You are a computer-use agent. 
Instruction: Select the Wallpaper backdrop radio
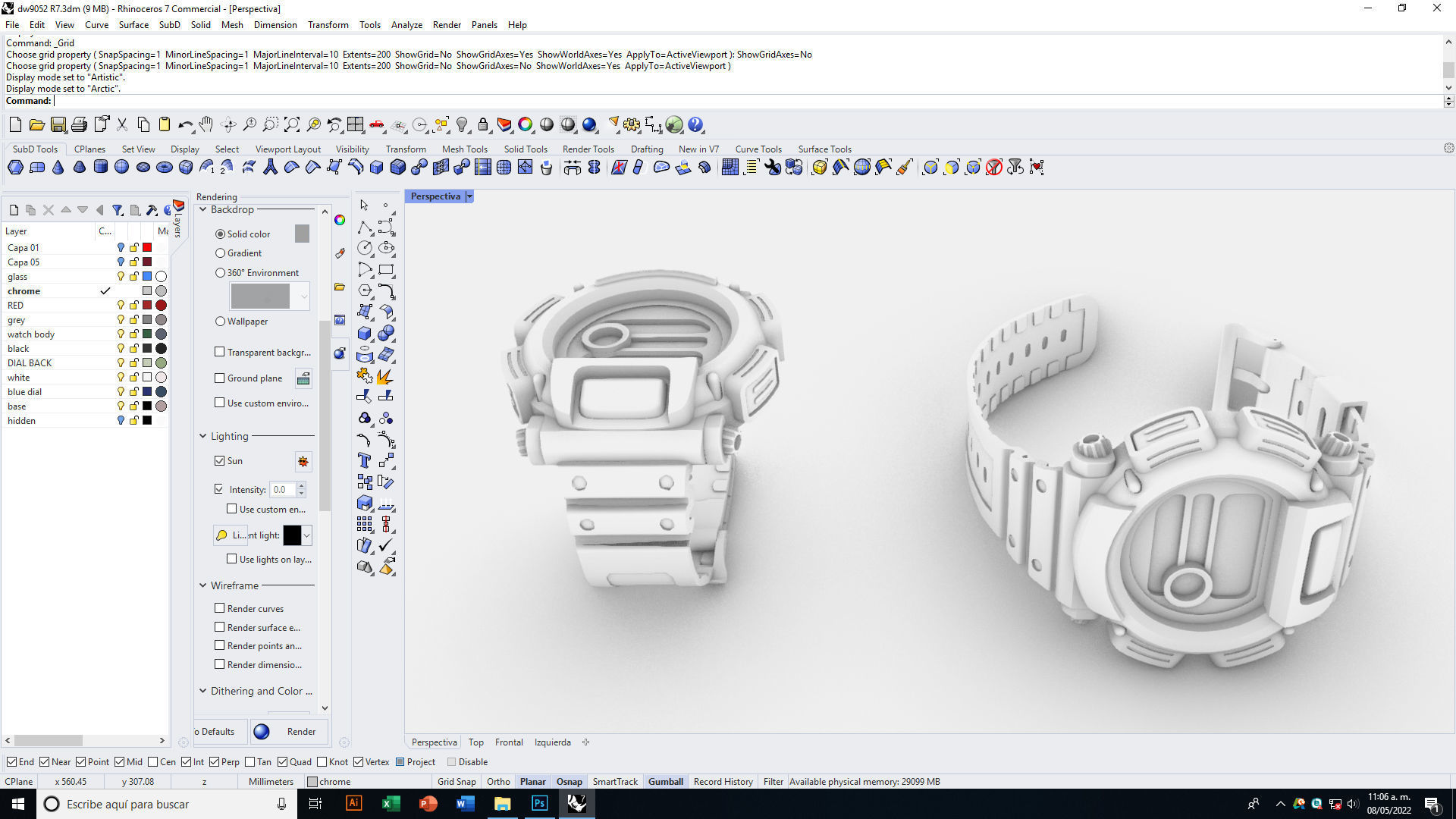(220, 322)
